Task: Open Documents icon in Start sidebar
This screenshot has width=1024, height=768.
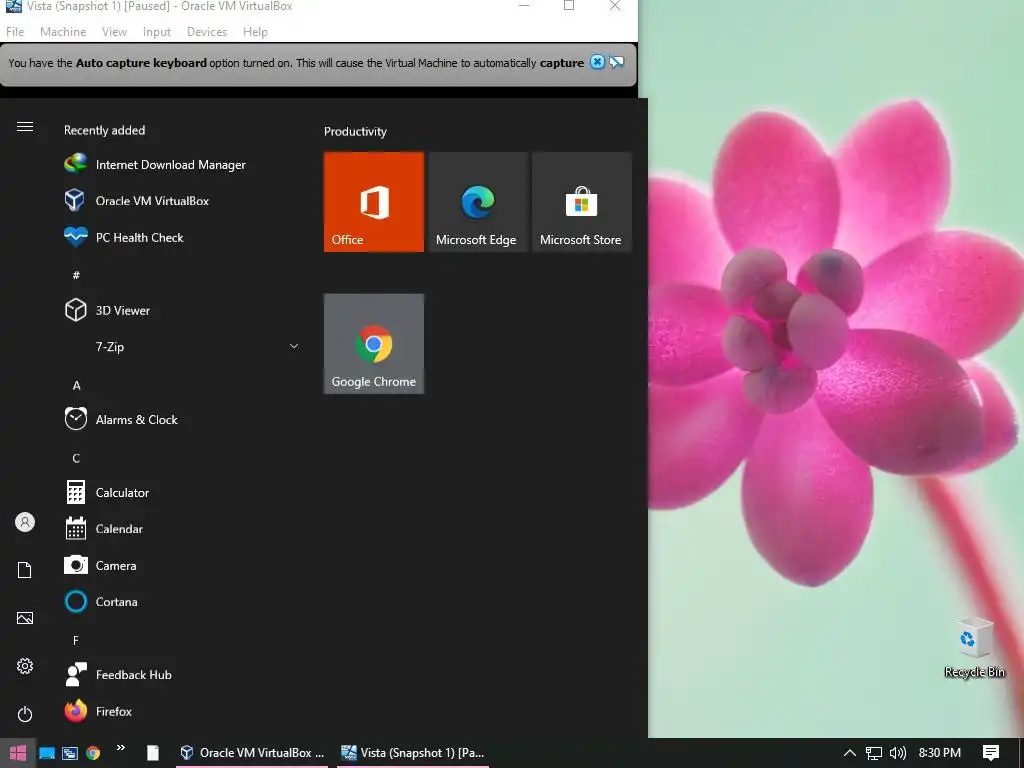Action: tap(25, 570)
